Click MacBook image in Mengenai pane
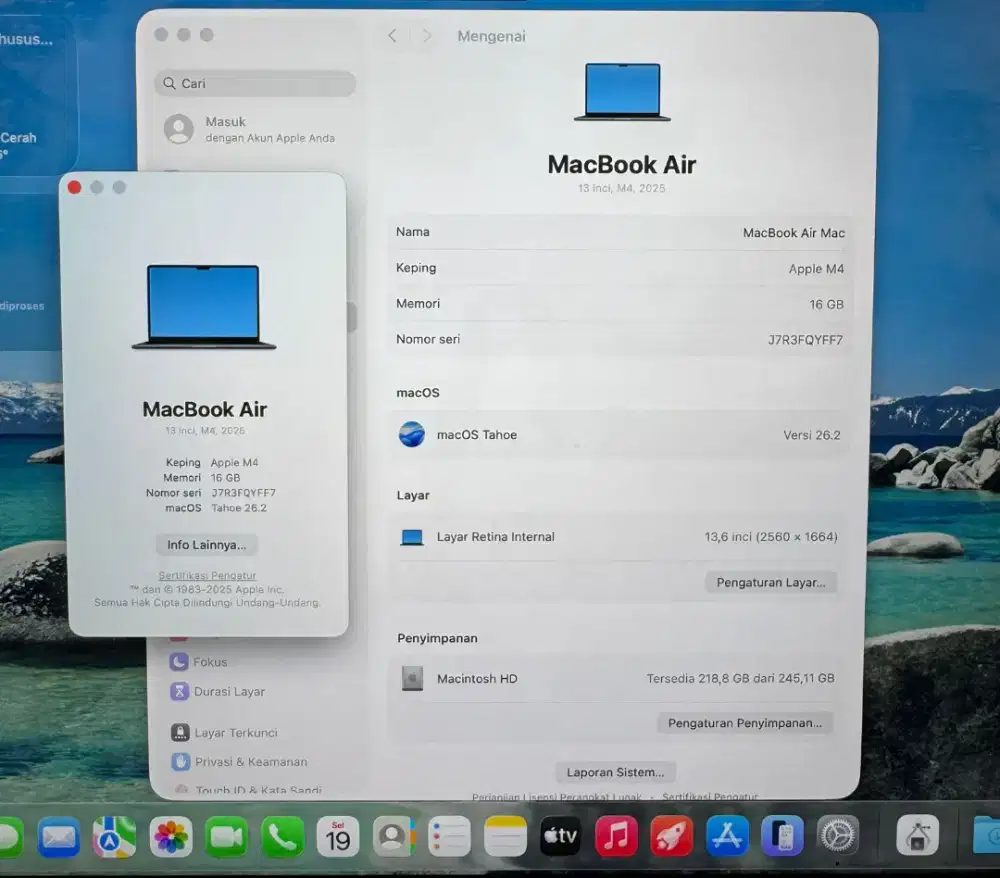Image resolution: width=1000 pixels, height=878 pixels. (x=622, y=91)
